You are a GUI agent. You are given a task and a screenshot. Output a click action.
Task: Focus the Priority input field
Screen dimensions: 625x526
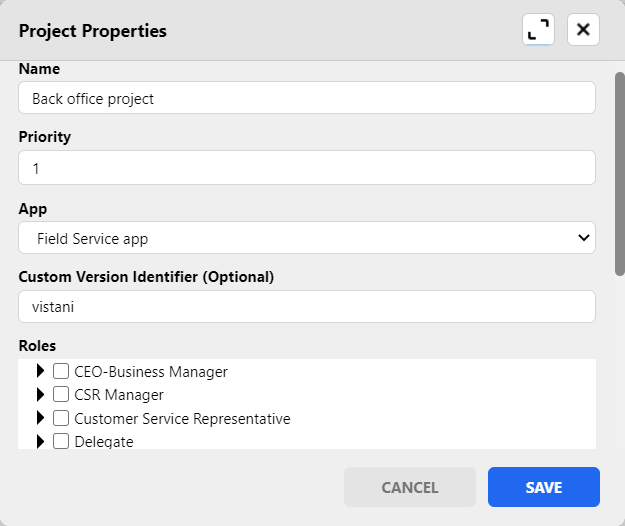click(307, 168)
